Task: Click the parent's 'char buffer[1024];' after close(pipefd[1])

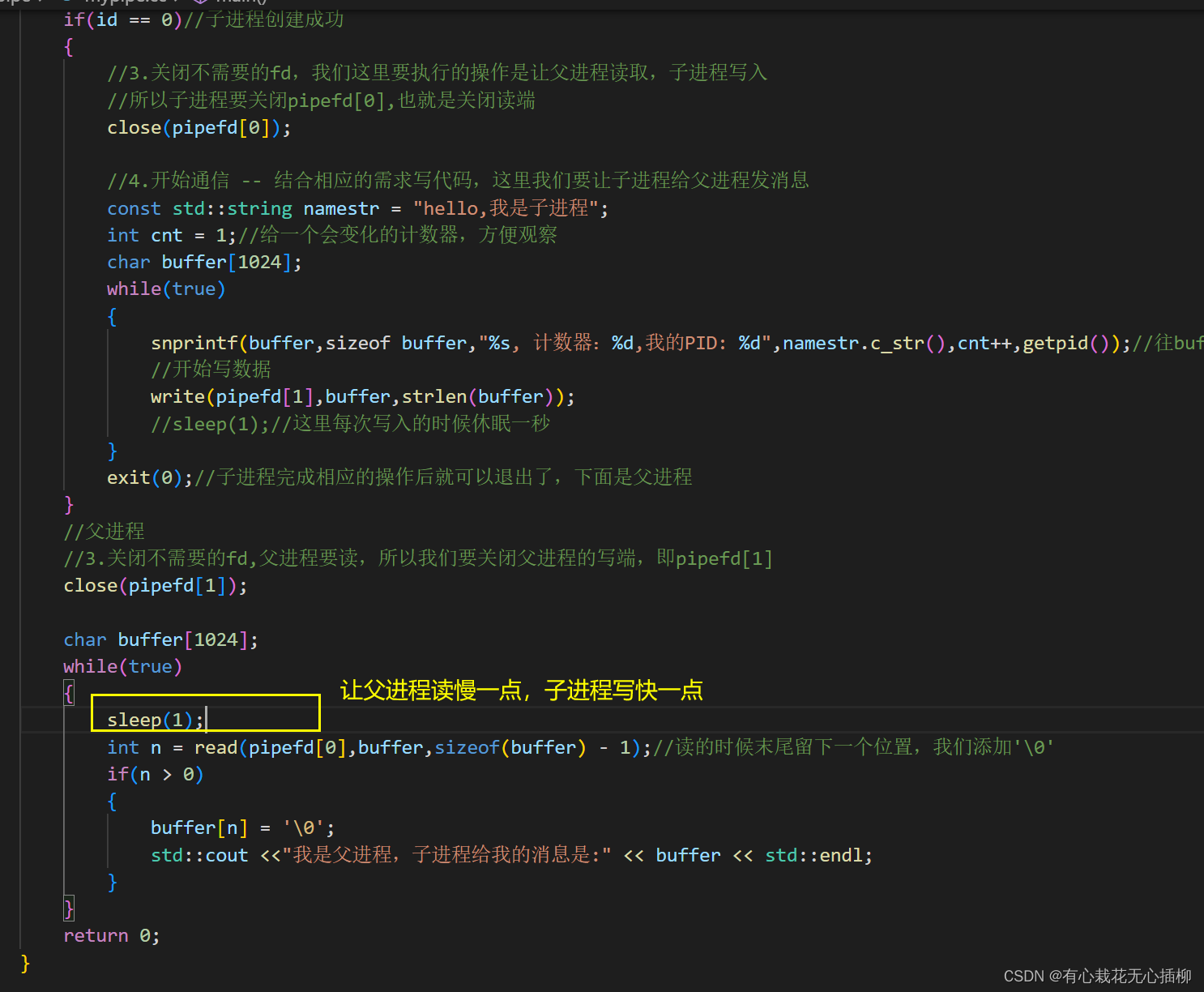Action: [x=160, y=639]
